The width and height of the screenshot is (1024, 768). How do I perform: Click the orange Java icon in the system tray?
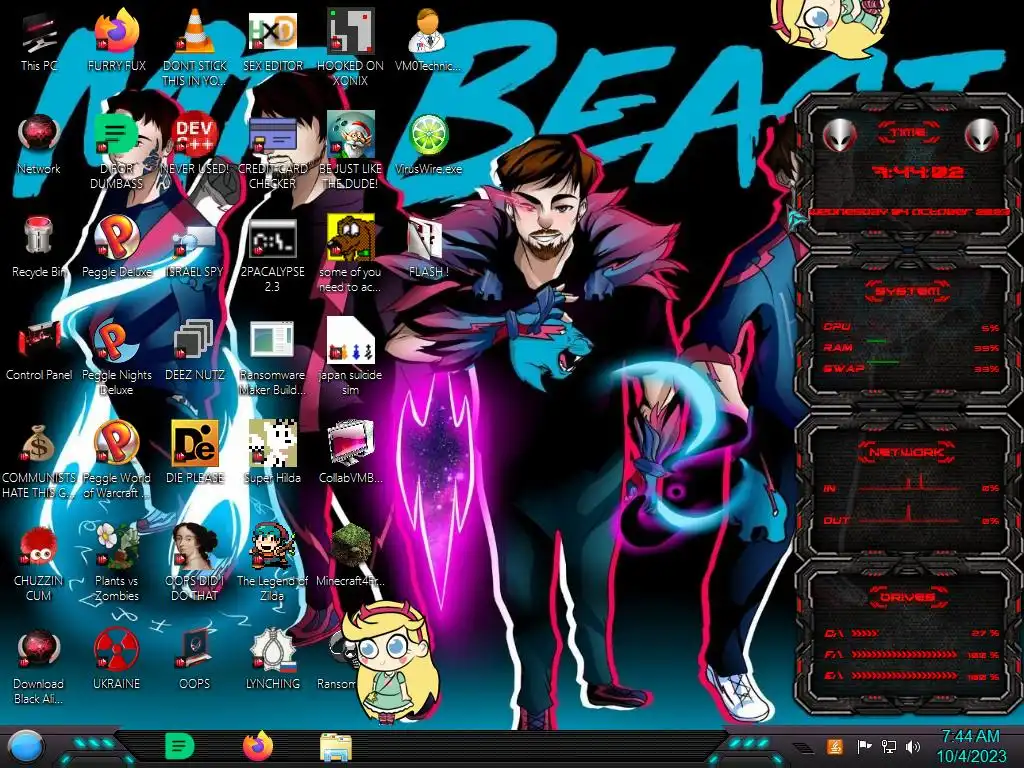click(835, 746)
